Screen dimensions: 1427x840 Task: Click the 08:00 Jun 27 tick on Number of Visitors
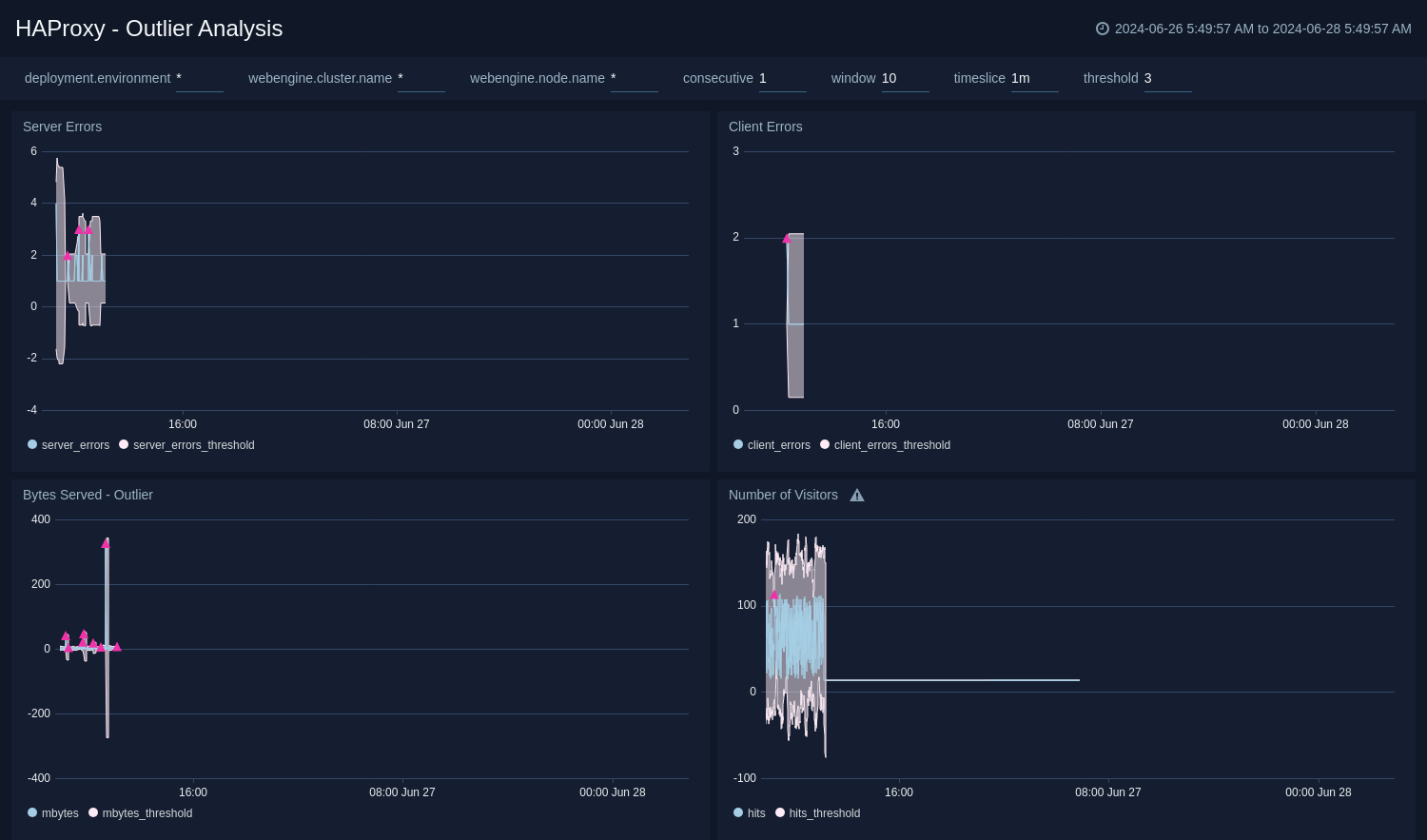point(1108,792)
